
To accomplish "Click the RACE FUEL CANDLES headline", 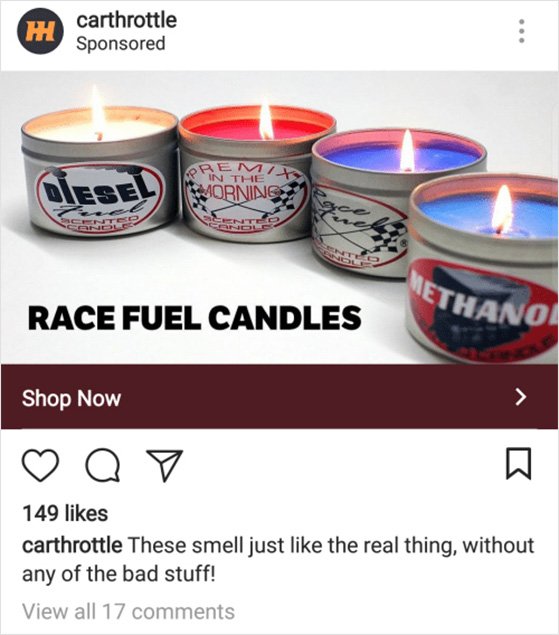I will 194,318.
